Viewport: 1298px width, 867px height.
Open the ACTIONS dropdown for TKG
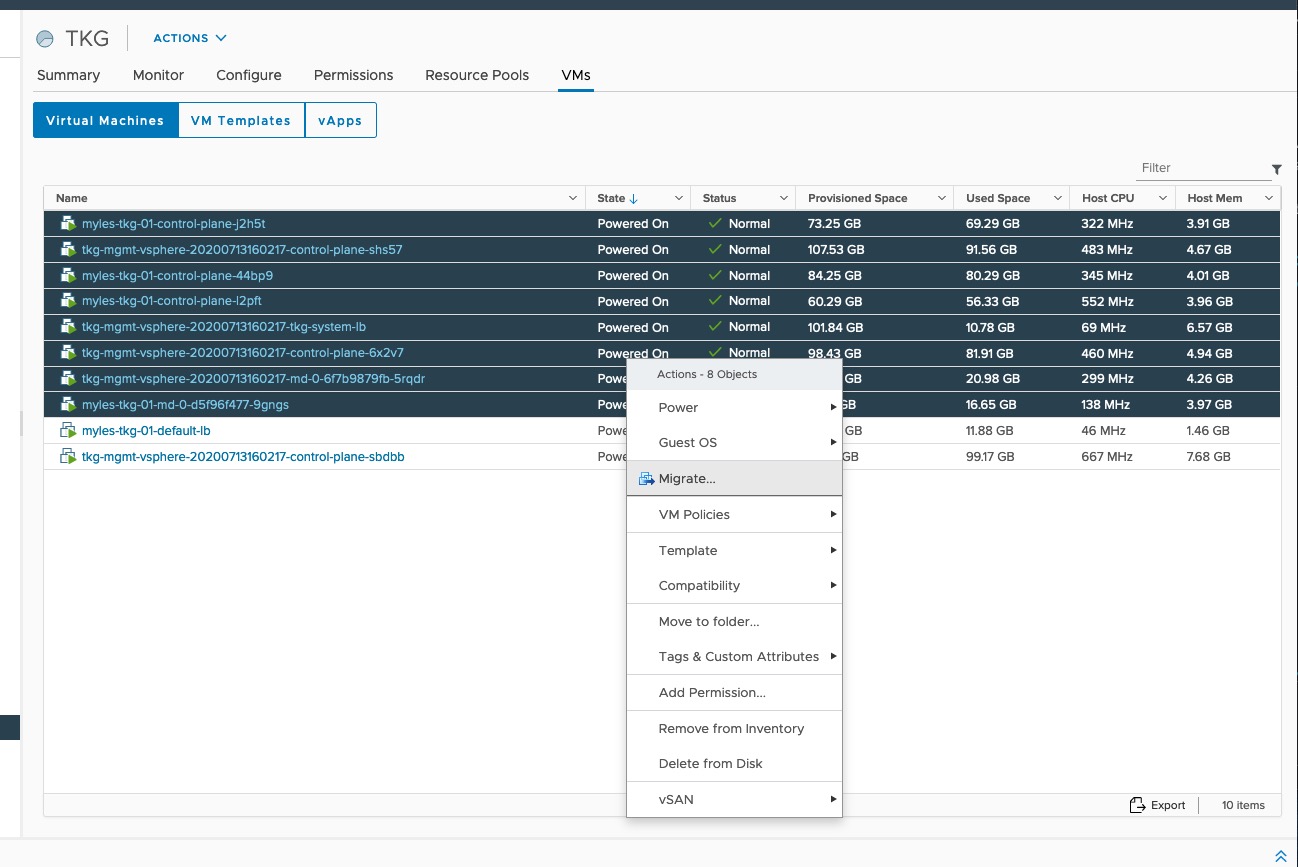tap(190, 38)
